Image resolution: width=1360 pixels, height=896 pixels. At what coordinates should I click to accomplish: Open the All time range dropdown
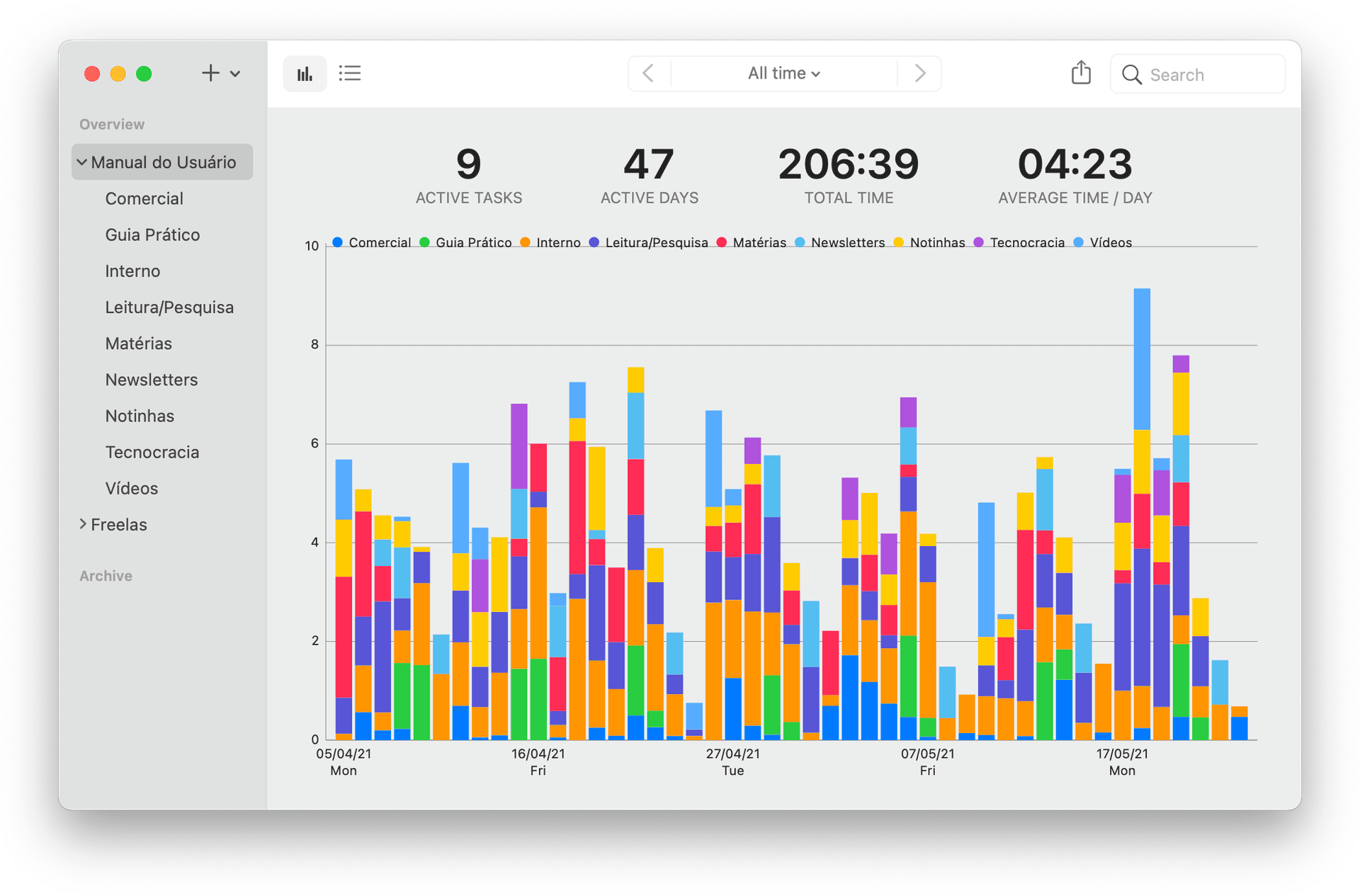[783, 74]
